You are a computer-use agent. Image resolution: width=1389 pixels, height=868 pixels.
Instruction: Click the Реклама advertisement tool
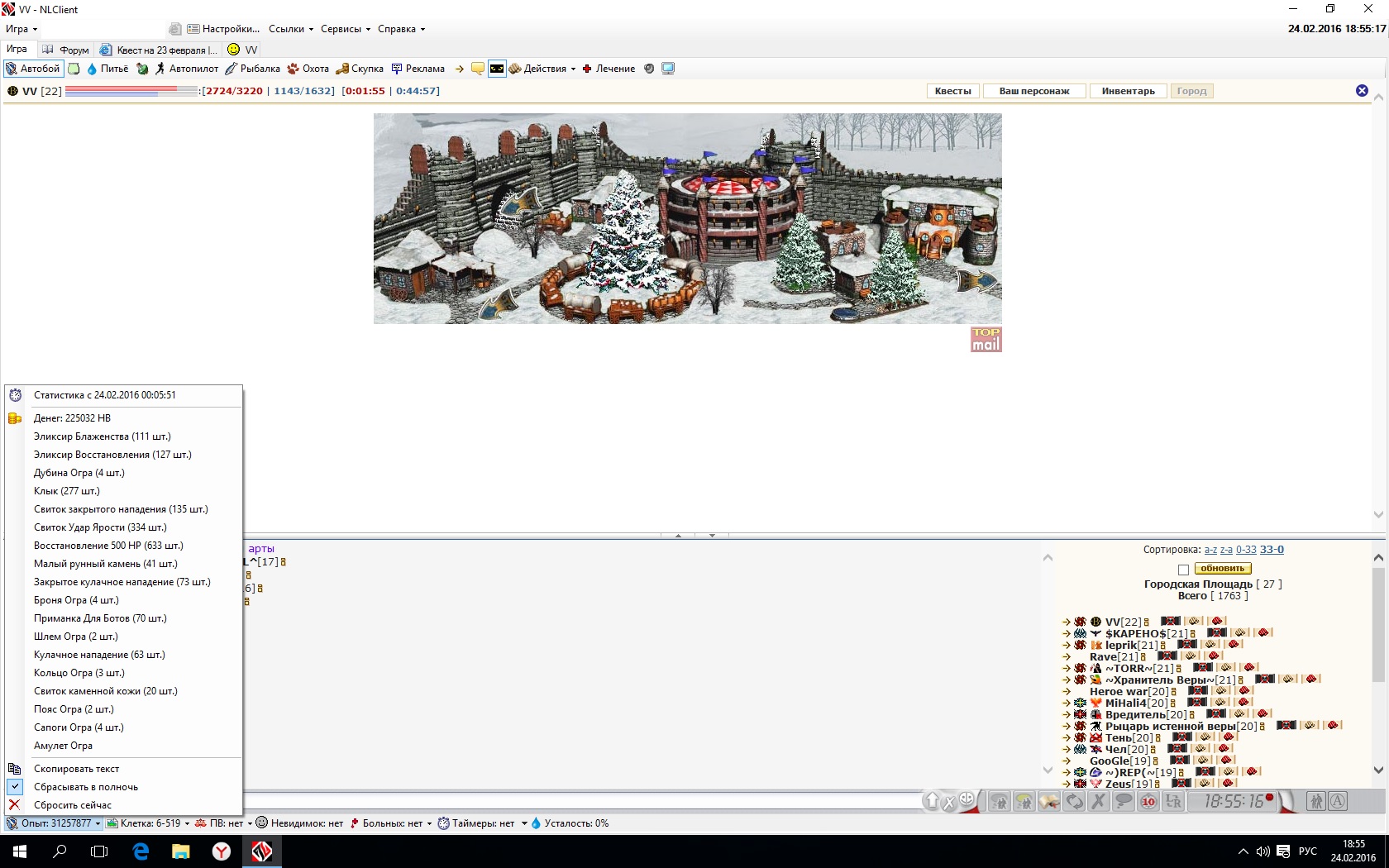tap(418, 69)
